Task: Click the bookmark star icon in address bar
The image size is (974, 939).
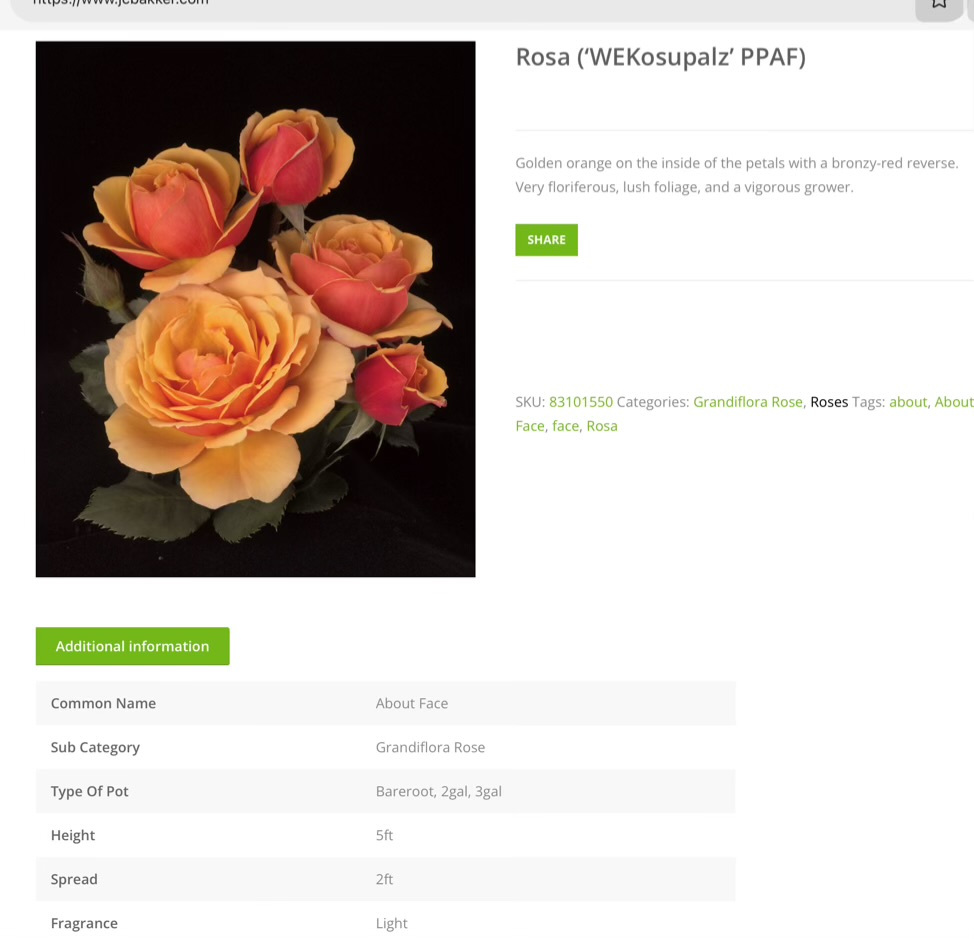Action: click(939, 5)
